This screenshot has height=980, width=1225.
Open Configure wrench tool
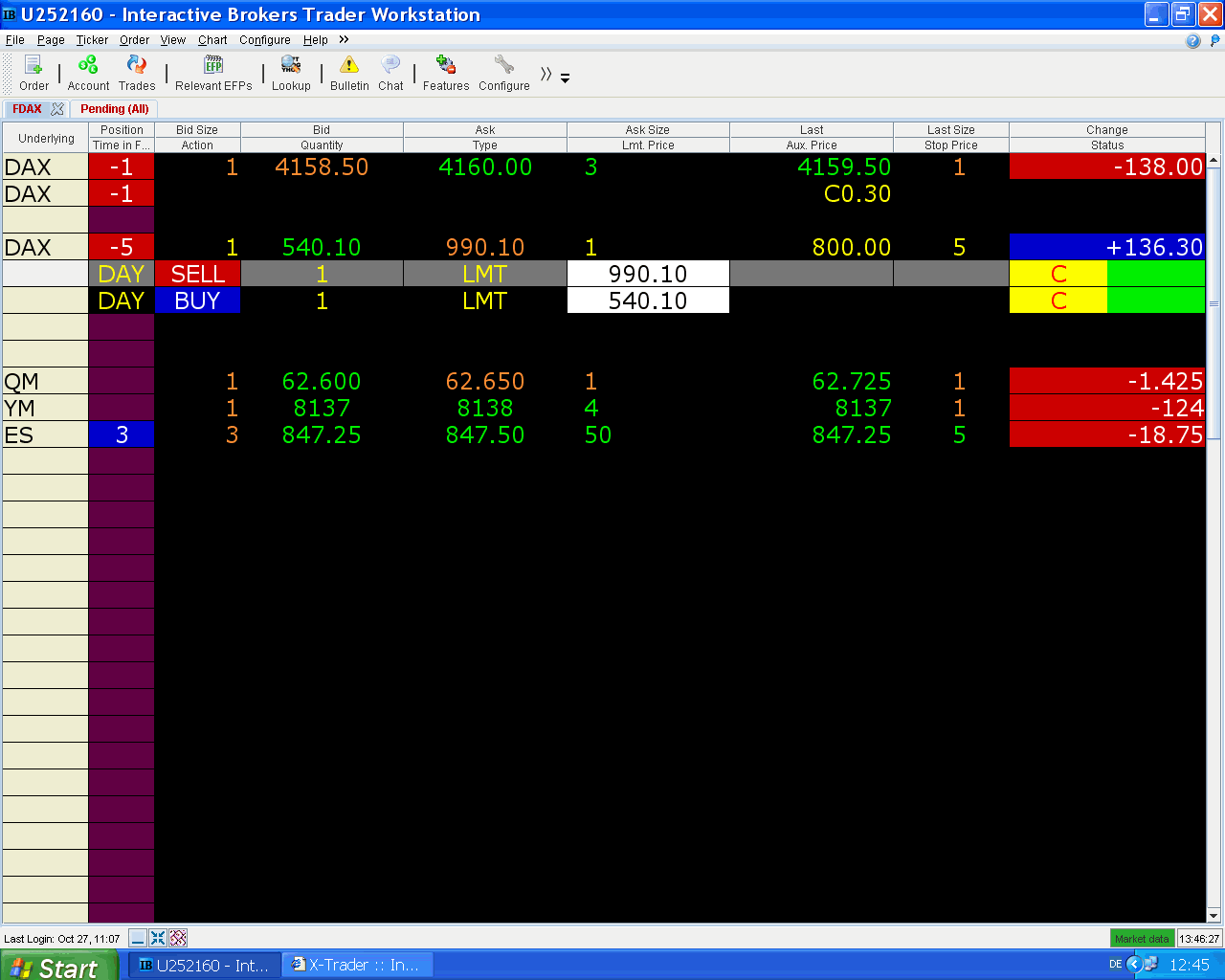point(504,74)
